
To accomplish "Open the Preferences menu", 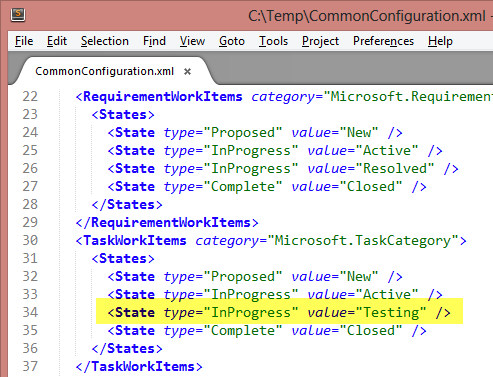I will pyautogui.click(x=383, y=41).
